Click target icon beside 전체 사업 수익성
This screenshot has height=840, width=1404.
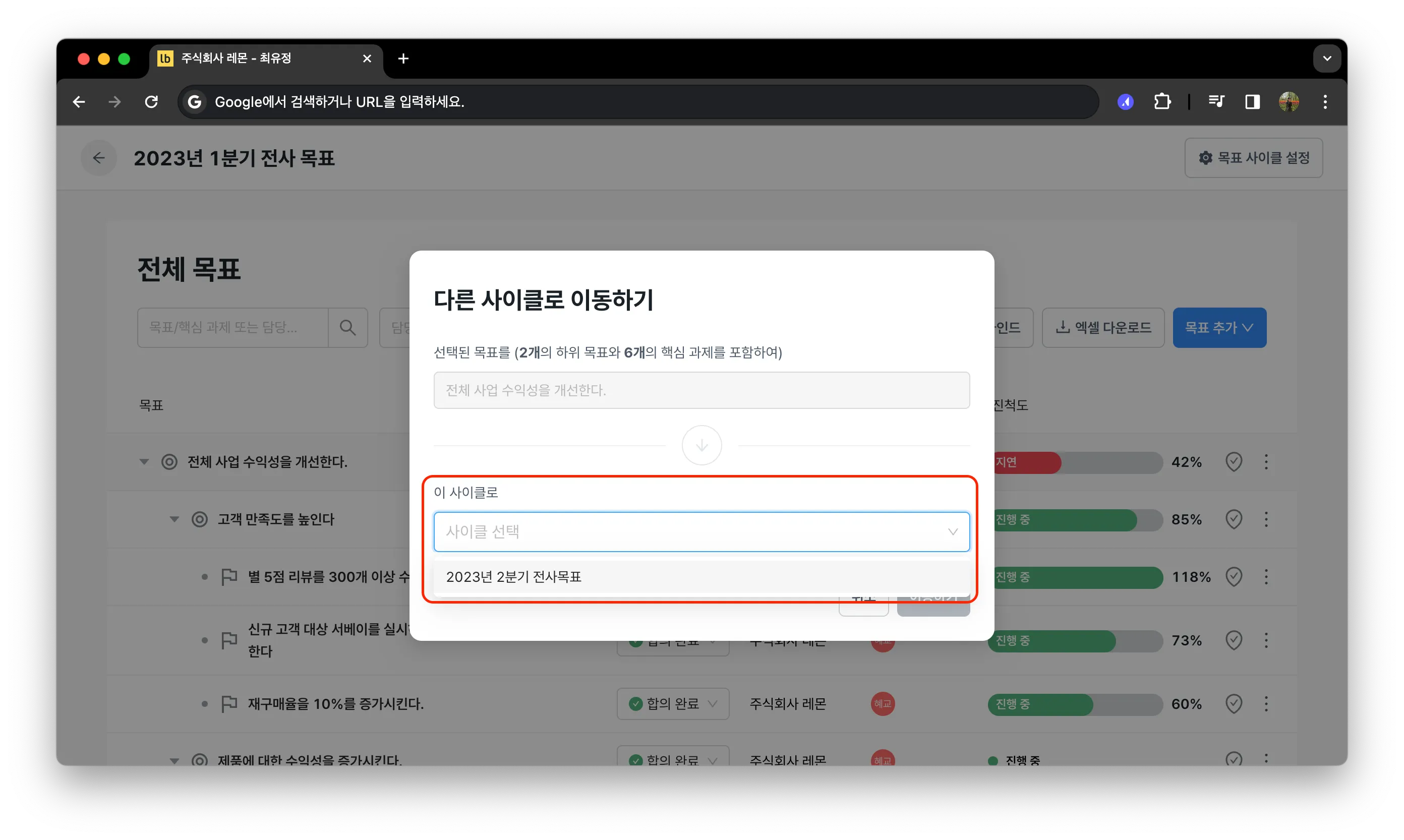(169, 462)
